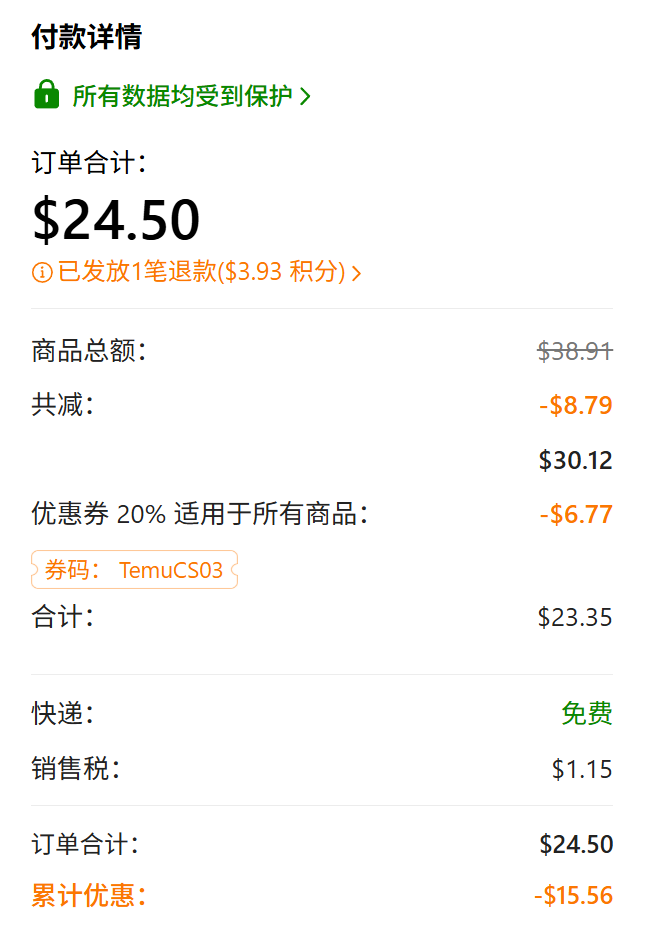
Task: Open the 所有数据均受到保护 link
Action: pos(182,96)
